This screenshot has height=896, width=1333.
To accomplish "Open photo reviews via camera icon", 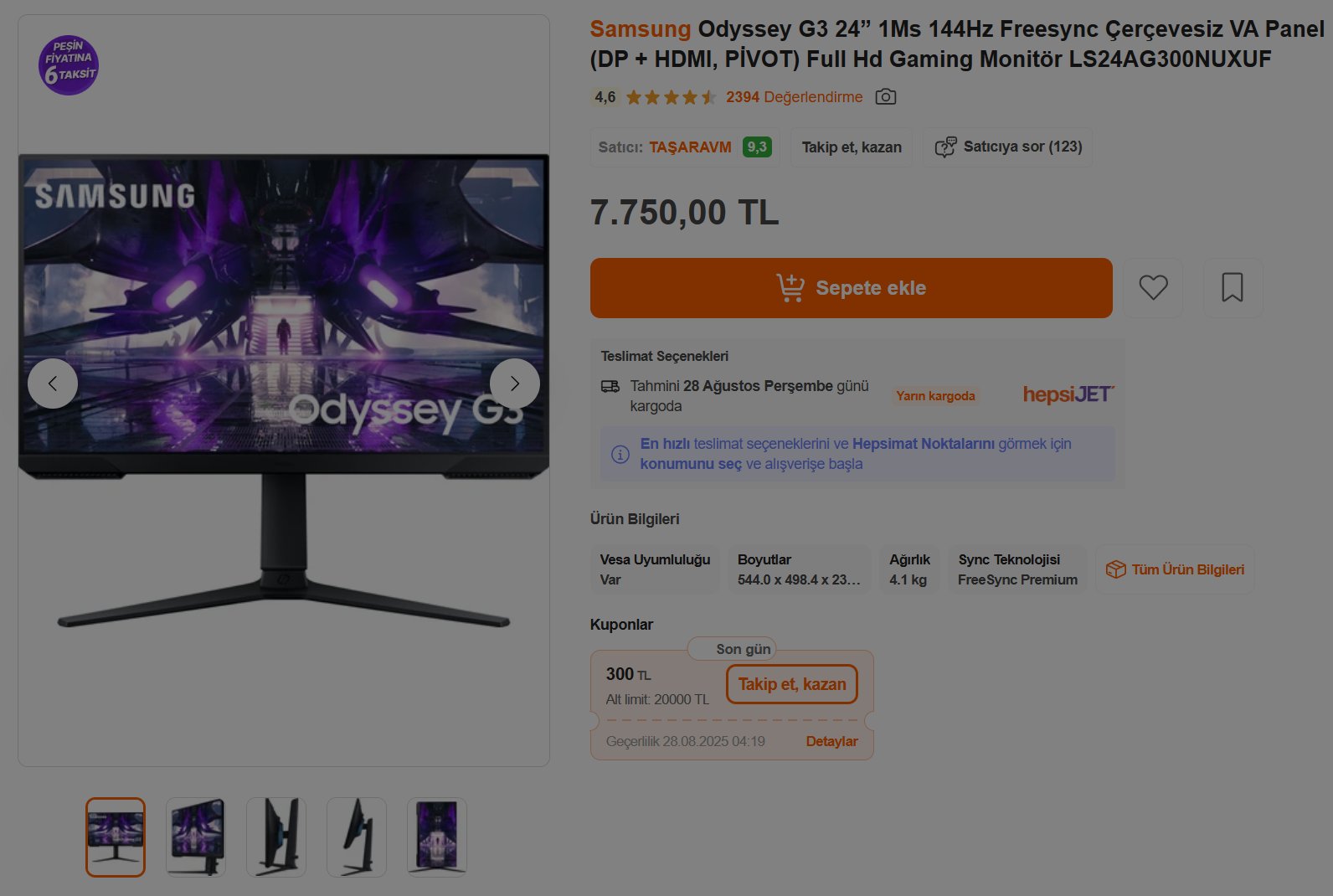I will [885, 97].
